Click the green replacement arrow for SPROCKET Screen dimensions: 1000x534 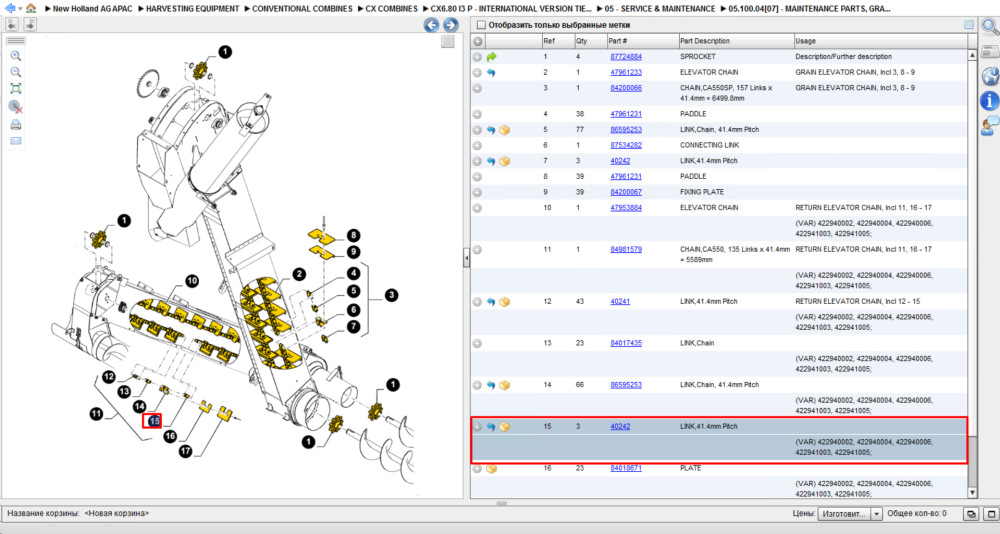point(491,57)
